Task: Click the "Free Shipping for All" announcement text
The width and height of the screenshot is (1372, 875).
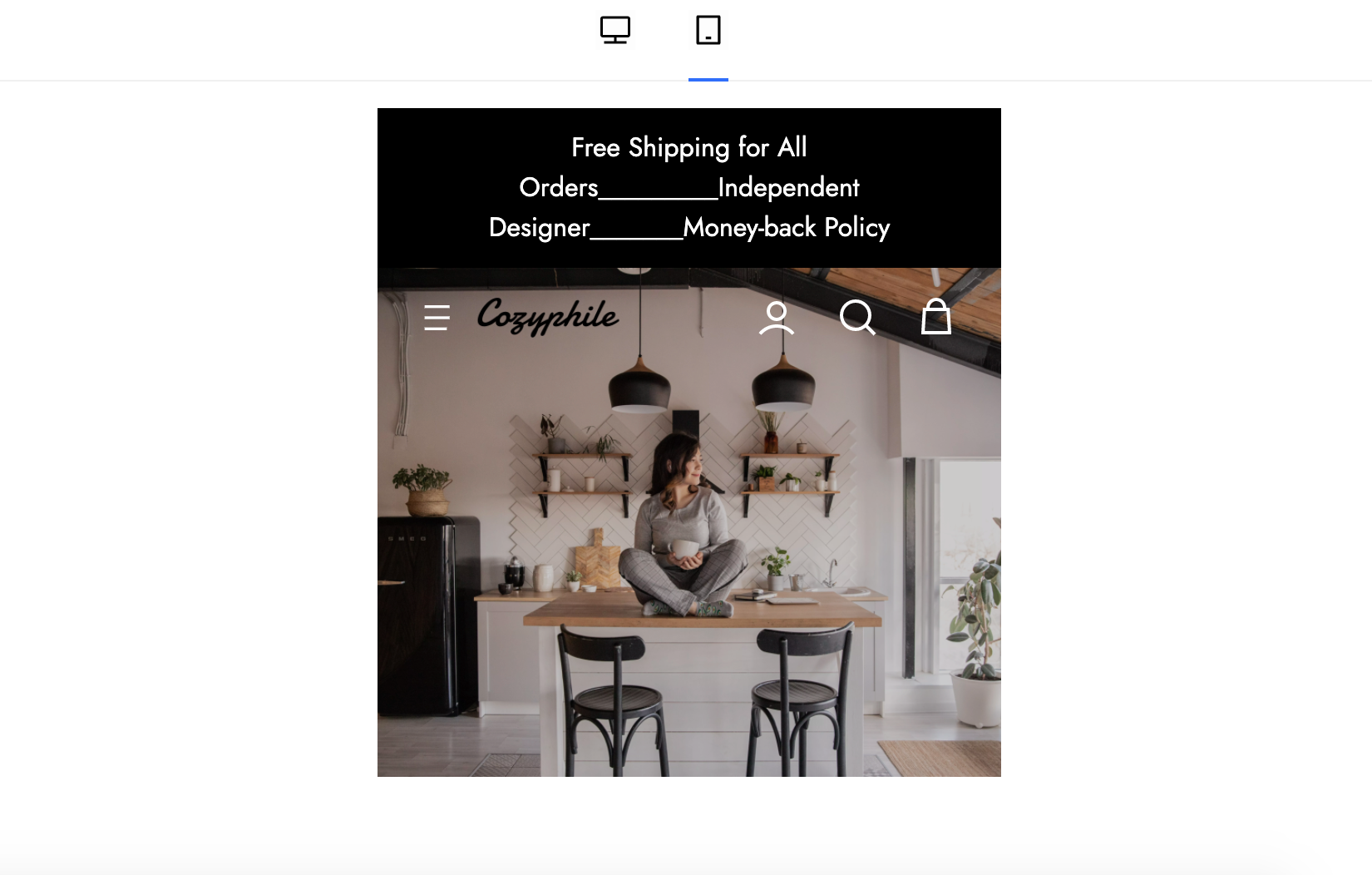Action: (x=689, y=147)
